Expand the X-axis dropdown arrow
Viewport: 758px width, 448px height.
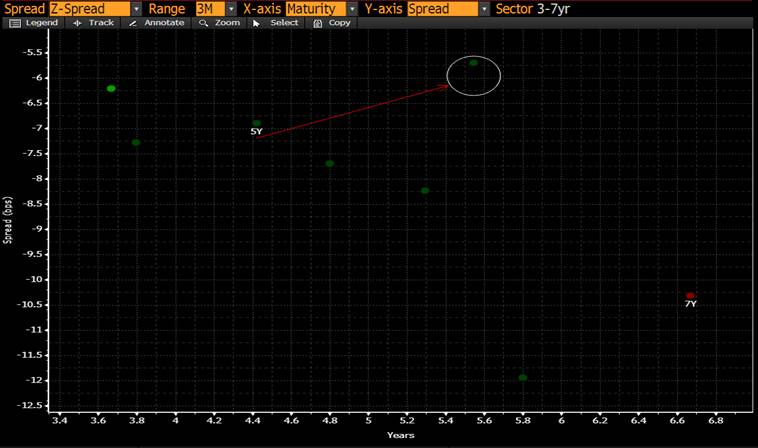[x=352, y=9]
